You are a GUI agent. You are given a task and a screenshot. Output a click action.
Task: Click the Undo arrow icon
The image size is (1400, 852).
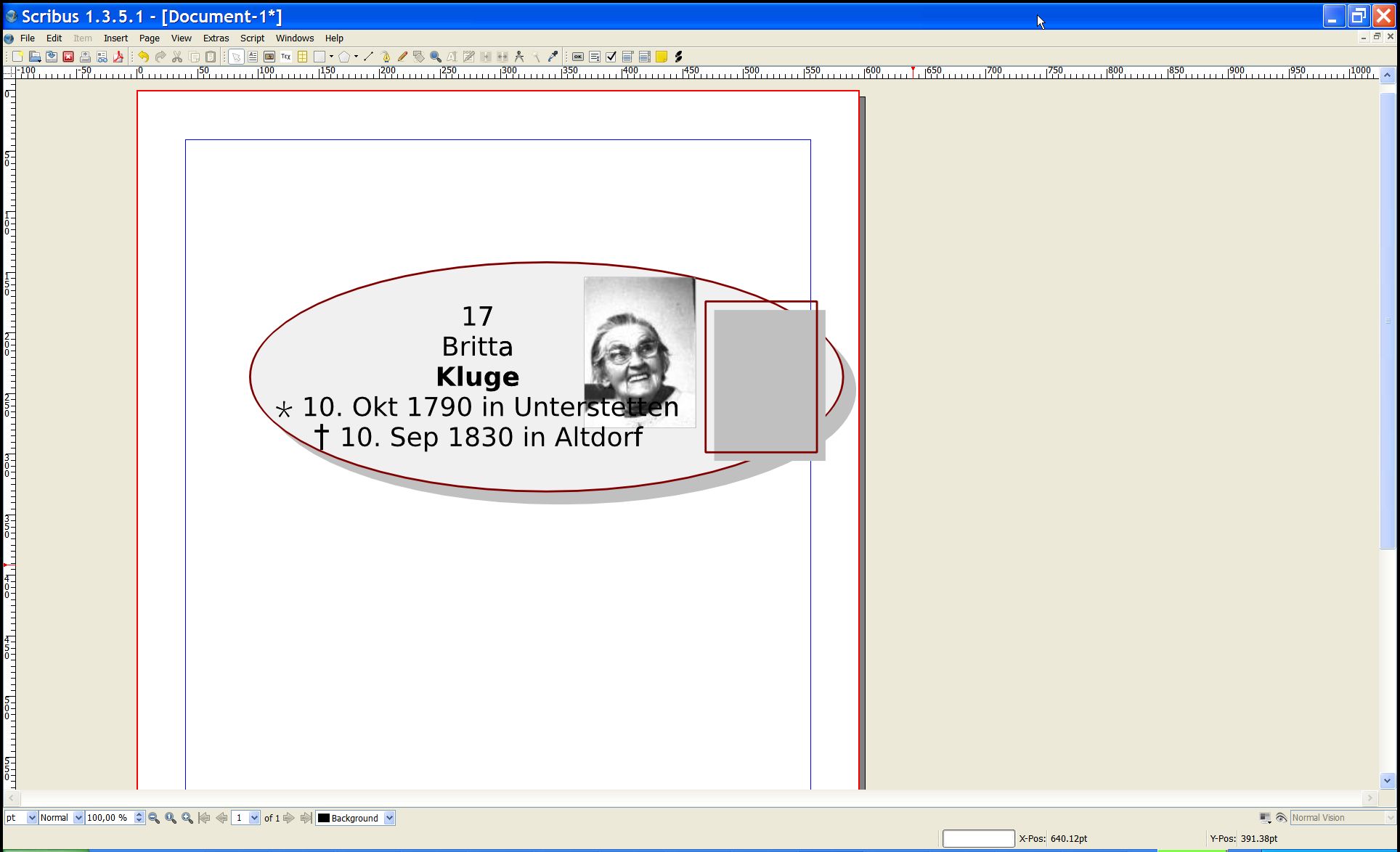[144, 57]
